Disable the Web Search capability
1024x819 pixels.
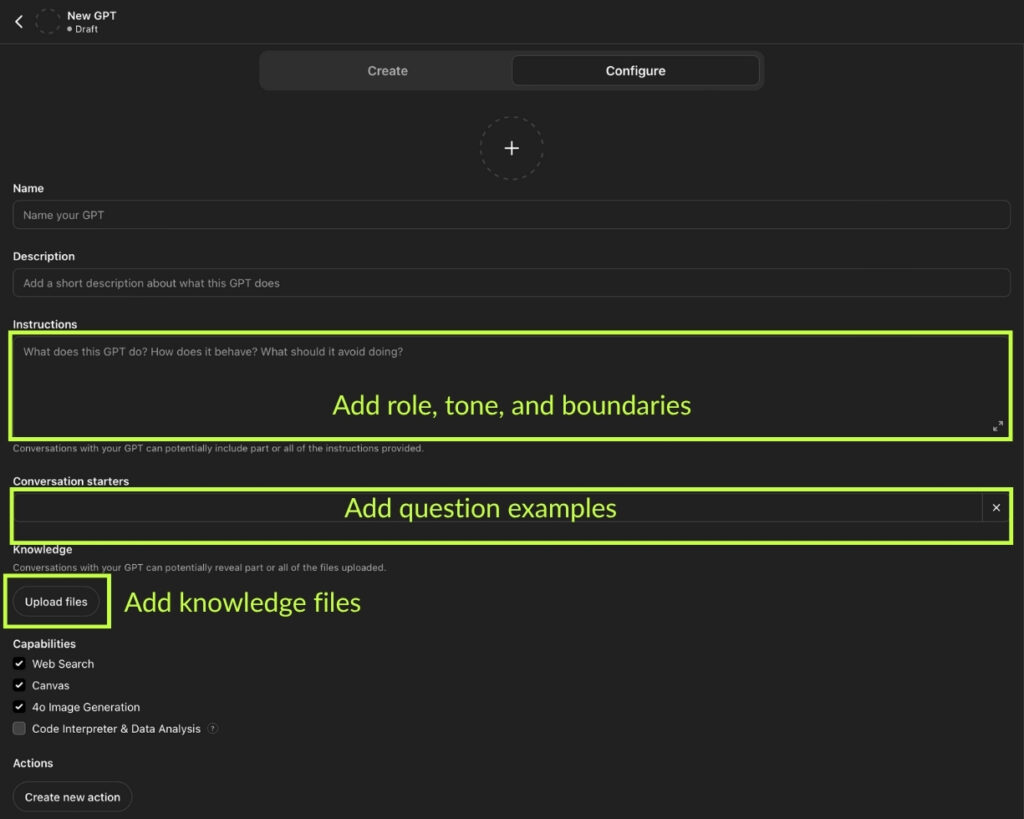(19, 664)
